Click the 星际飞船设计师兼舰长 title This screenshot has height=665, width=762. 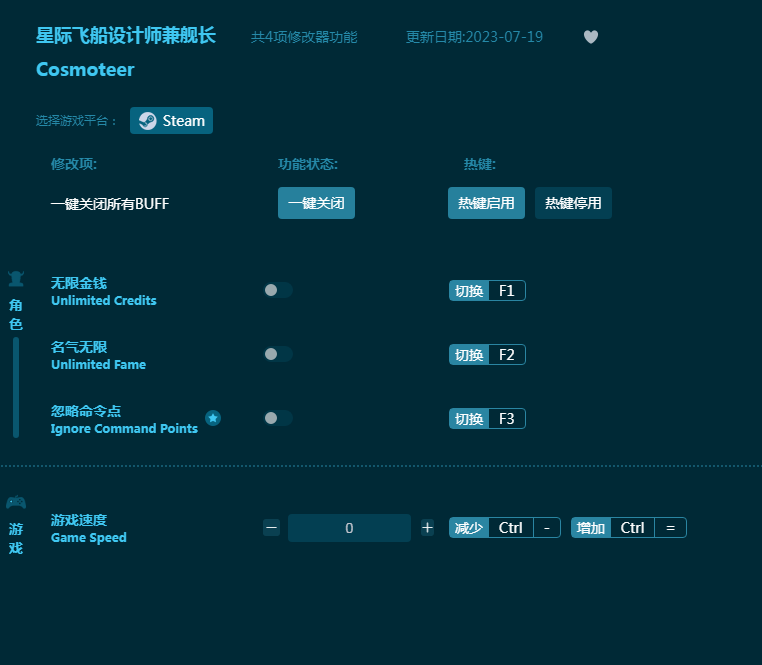pyautogui.click(x=126, y=35)
